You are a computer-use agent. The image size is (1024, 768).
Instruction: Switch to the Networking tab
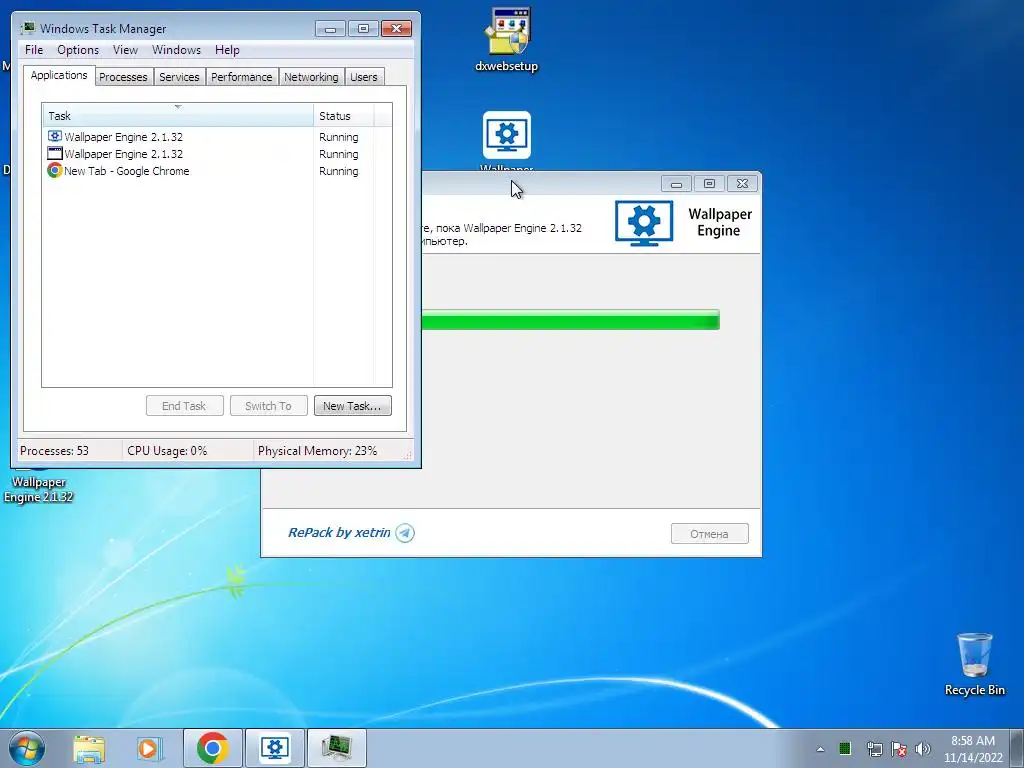click(x=311, y=77)
